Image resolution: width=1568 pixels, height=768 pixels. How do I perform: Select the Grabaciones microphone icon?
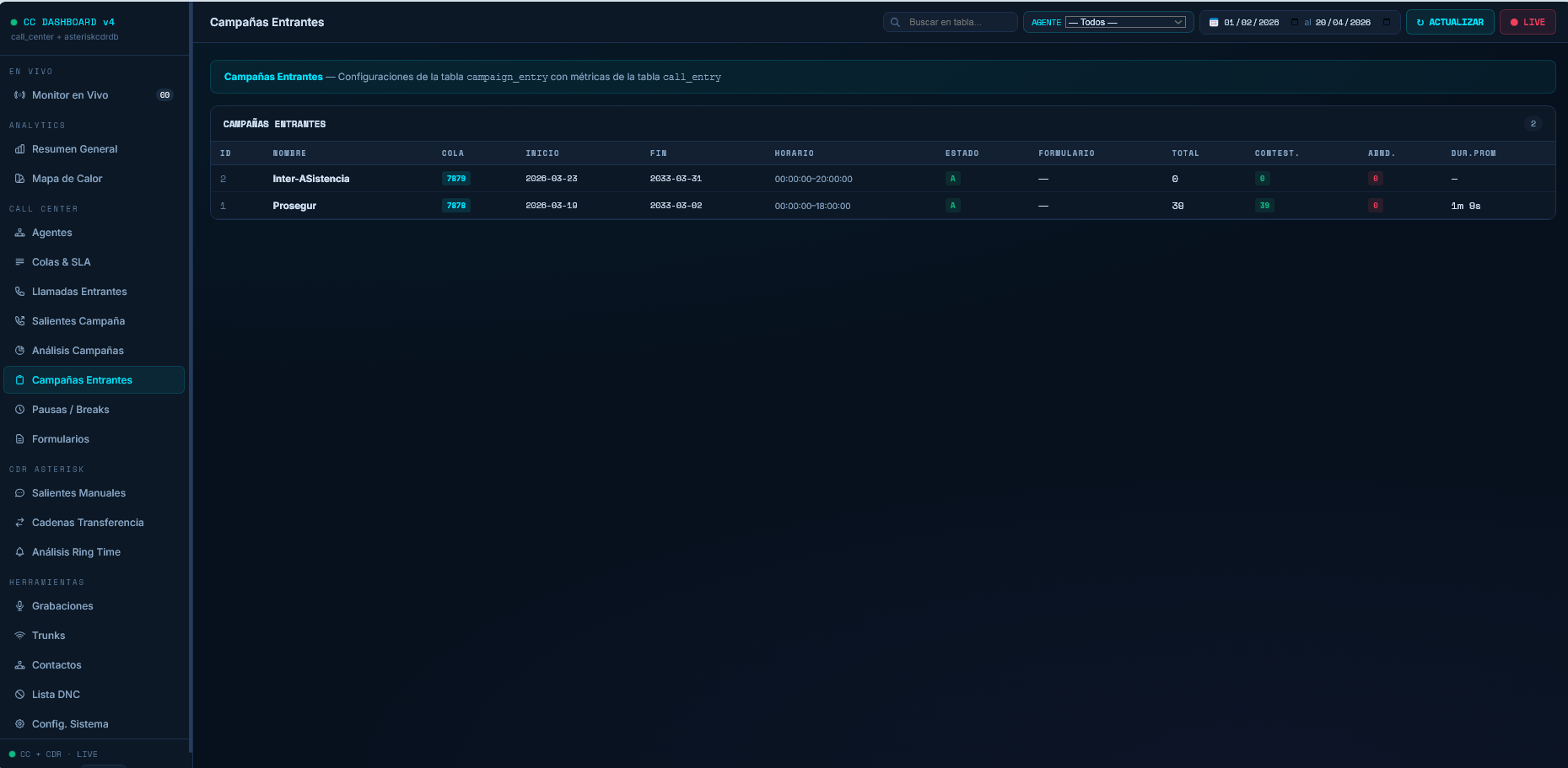click(19, 606)
